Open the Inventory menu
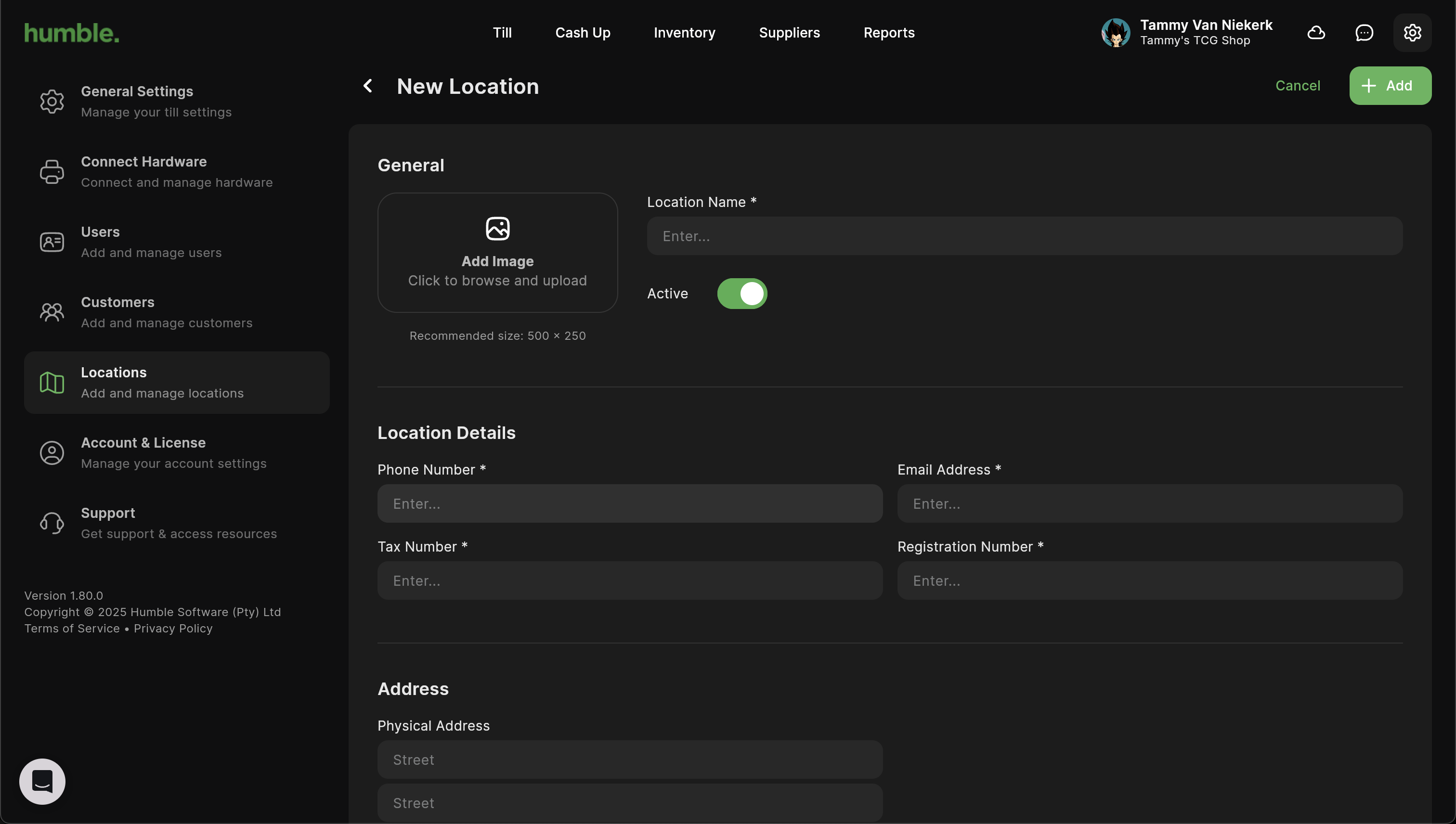This screenshot has width=1456, height=824. 684,33
